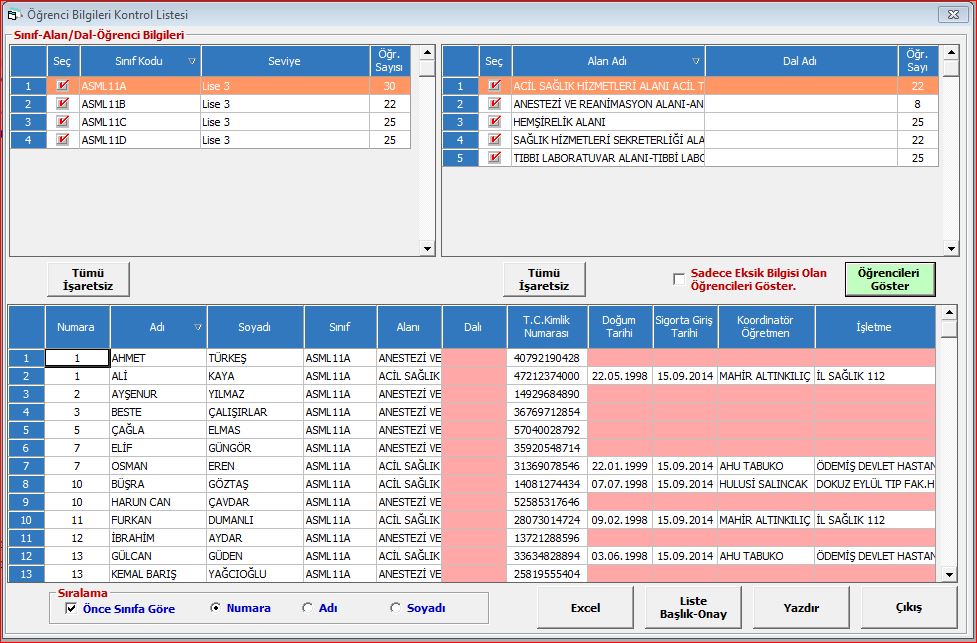The image size is (977, 643).
Task: Open the Alan Adı column filter arrow
Action: (x=695, y=62)
